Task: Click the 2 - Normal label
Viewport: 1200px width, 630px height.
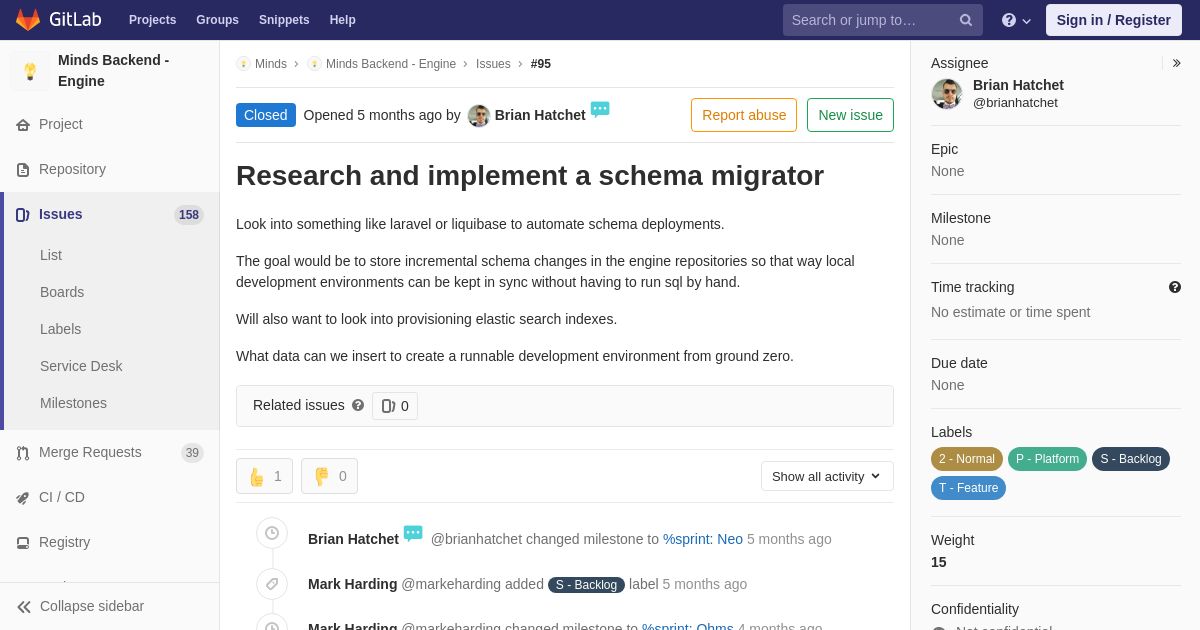Action: point(967,459)
